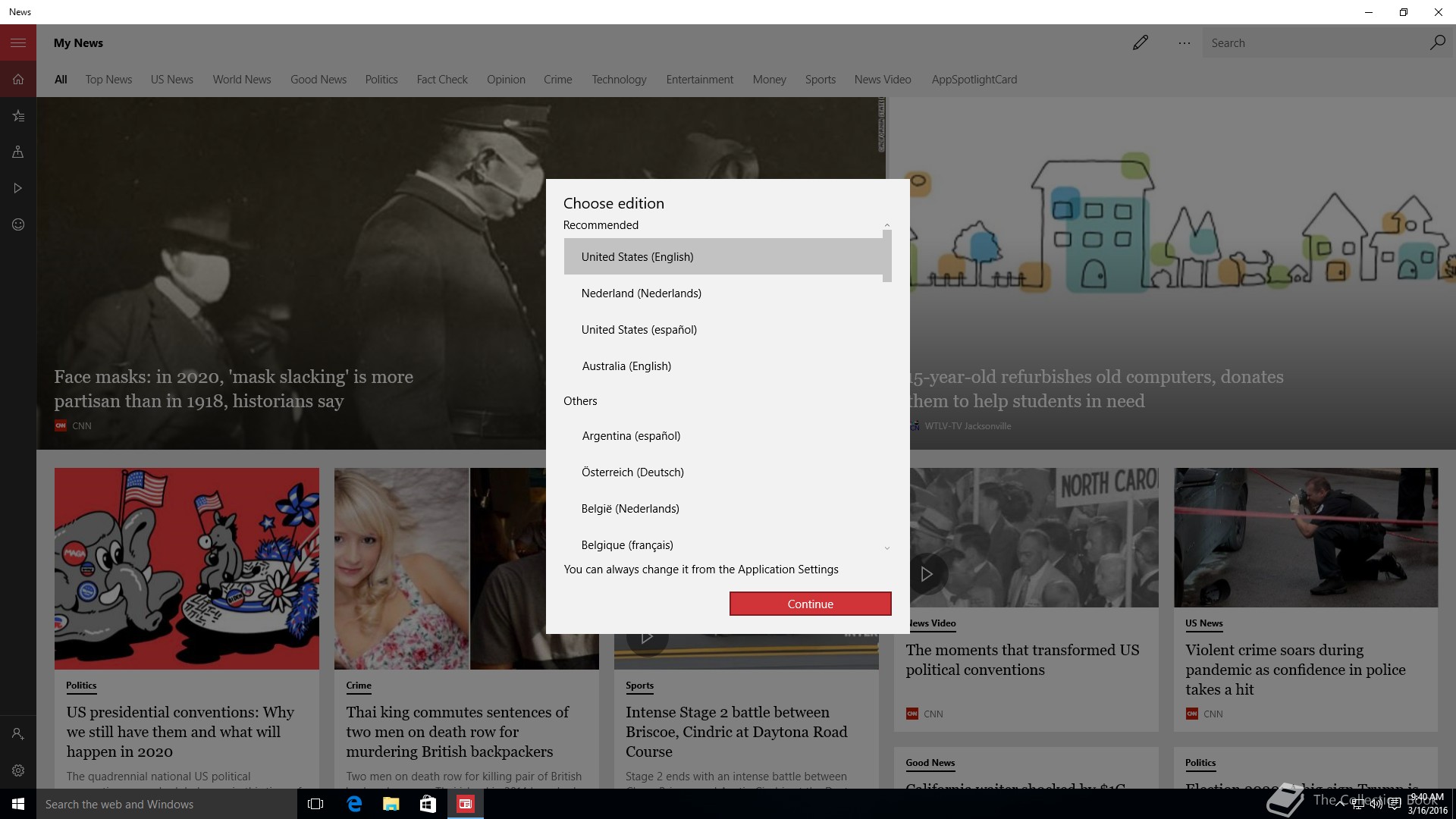
Task: Launch Microsoft Edge from the taskbar
Action: point(354,804)
